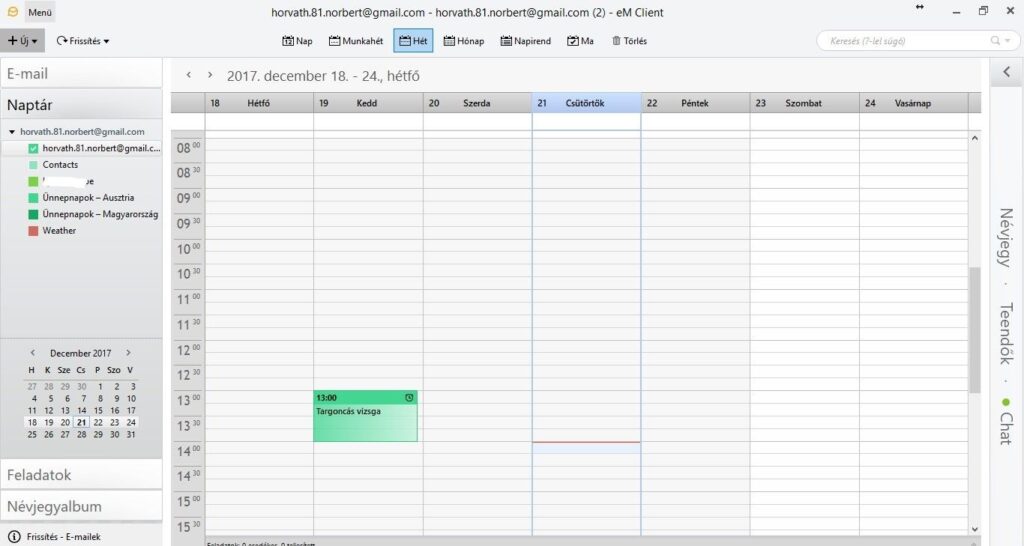1024x546 pixels.
Task: Click the 23 Szombat day header
Action: click(805, 103)
